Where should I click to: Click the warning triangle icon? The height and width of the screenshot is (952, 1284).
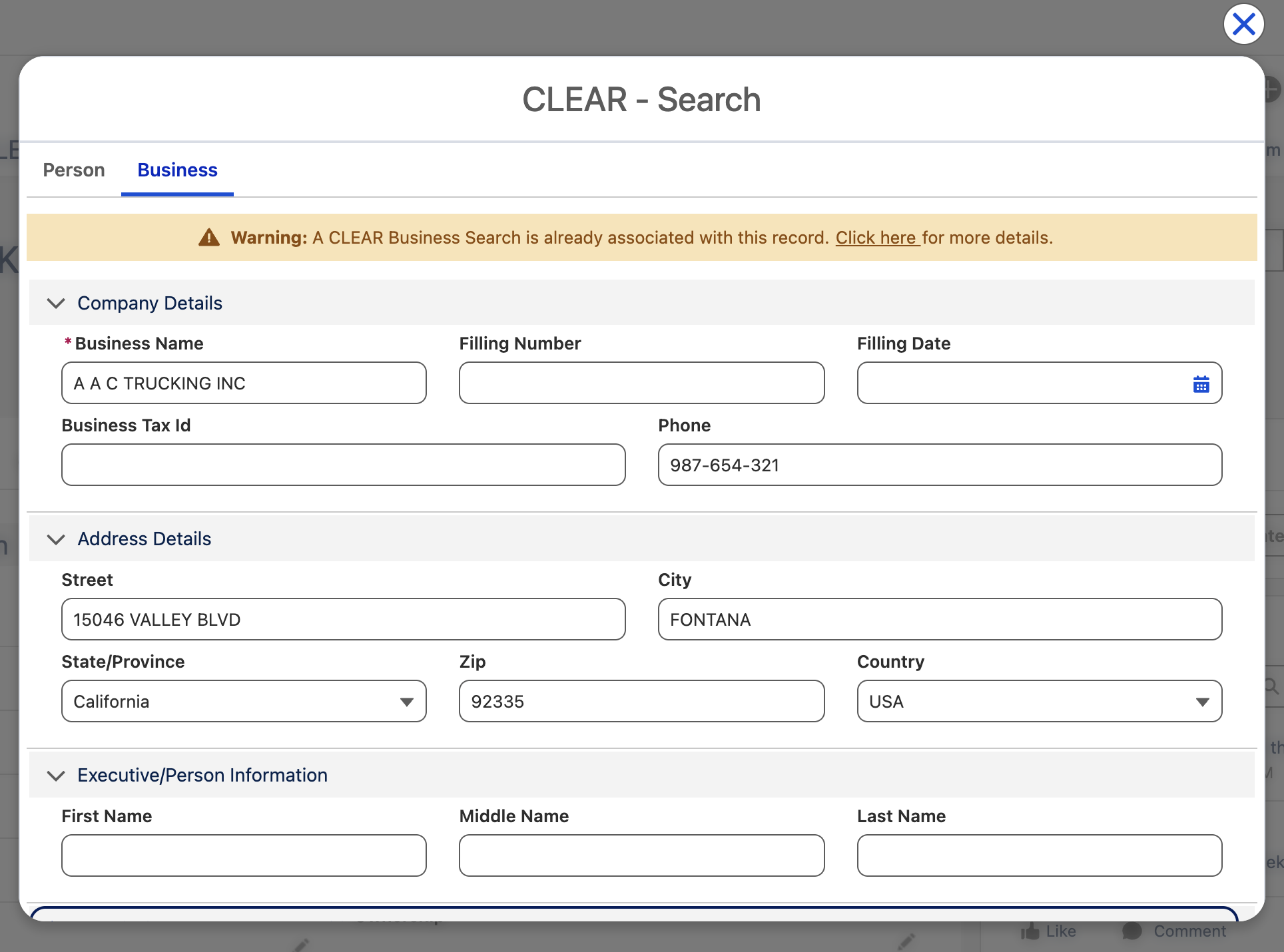click(209, 238)
